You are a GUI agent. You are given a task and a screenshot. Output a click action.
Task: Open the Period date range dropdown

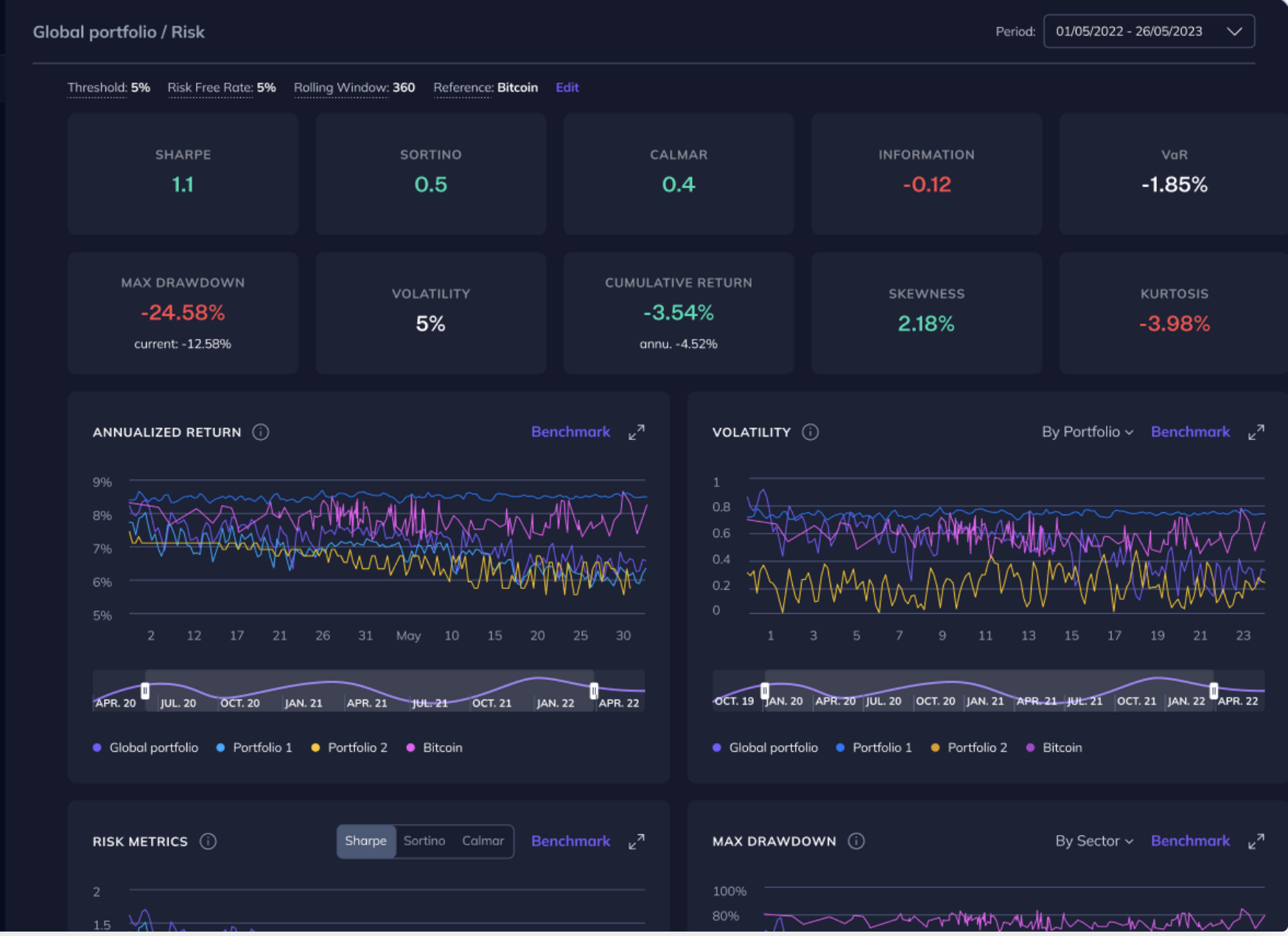pyautogui.click(x=1149, y=31)
